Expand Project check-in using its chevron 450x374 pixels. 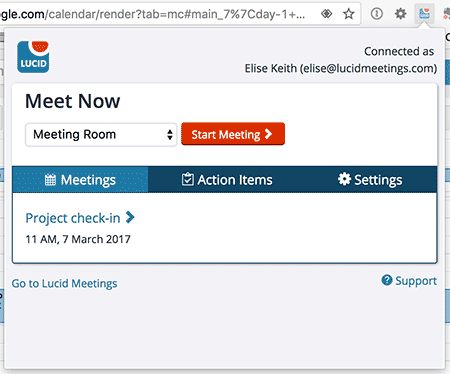click(130, 217)
